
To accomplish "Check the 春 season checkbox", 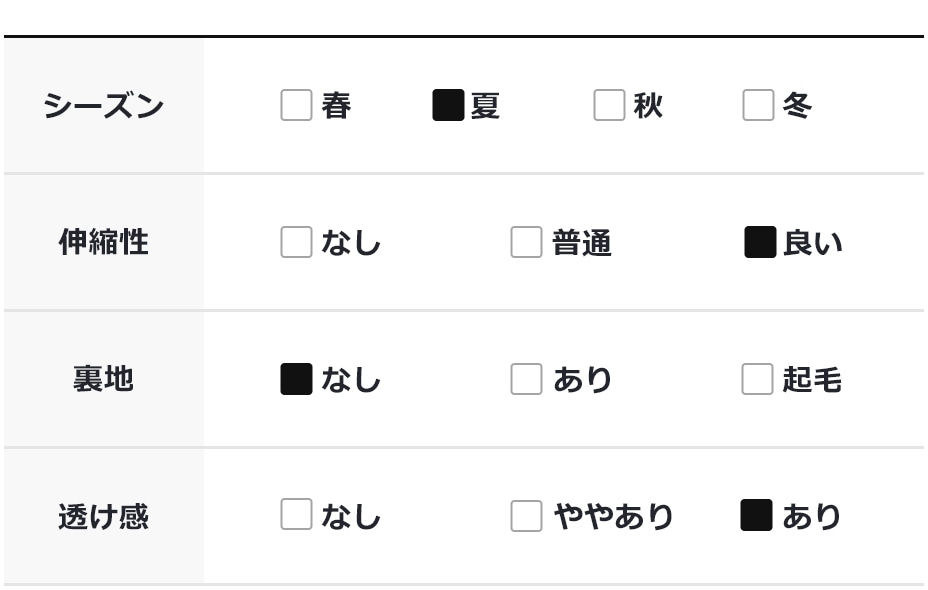I will point(296,105).
